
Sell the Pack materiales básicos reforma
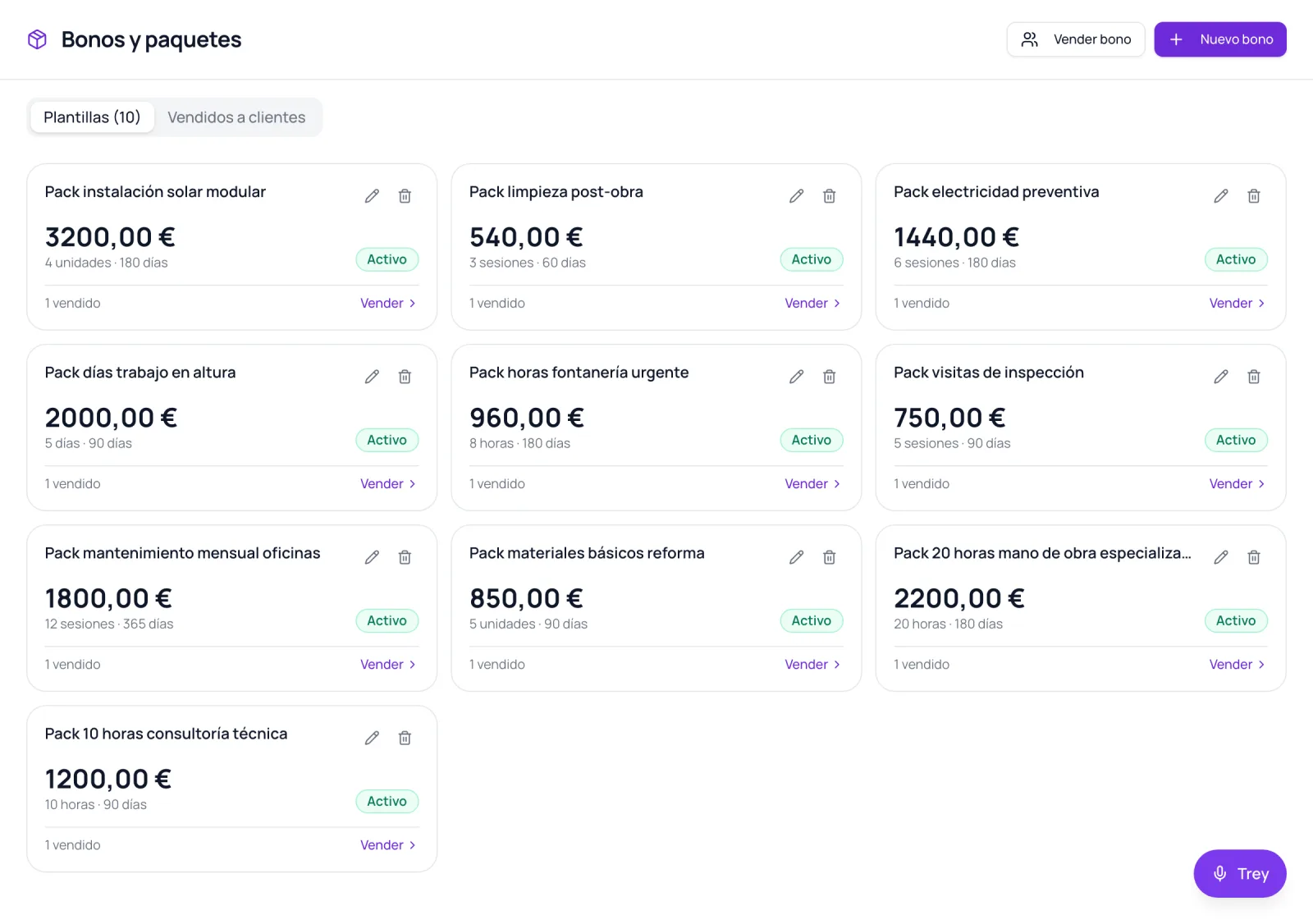point(812,664)
